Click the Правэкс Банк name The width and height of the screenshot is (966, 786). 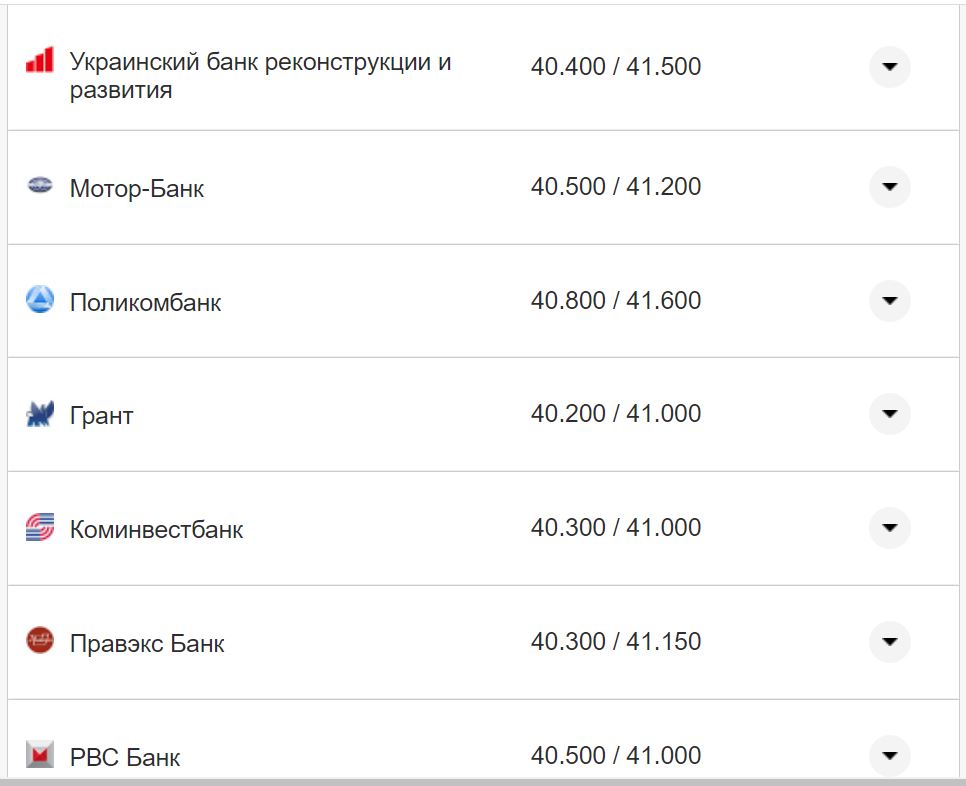click(147, 643)
